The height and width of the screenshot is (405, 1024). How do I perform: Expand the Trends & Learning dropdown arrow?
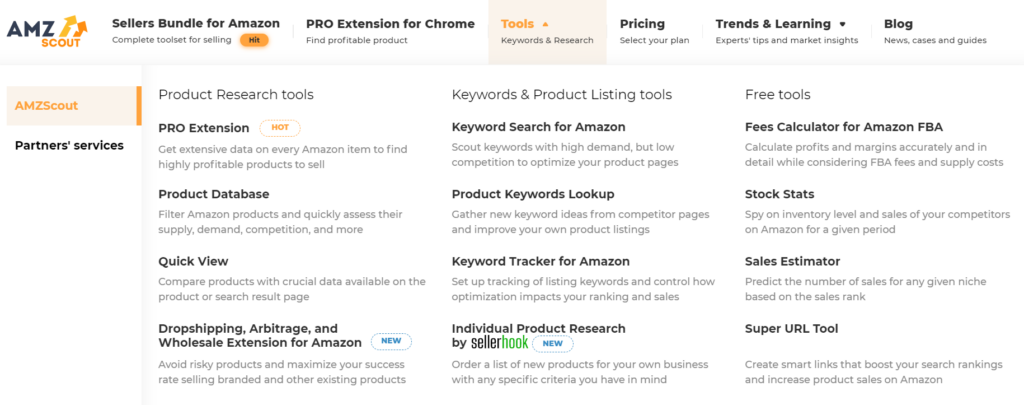point(842,24)
